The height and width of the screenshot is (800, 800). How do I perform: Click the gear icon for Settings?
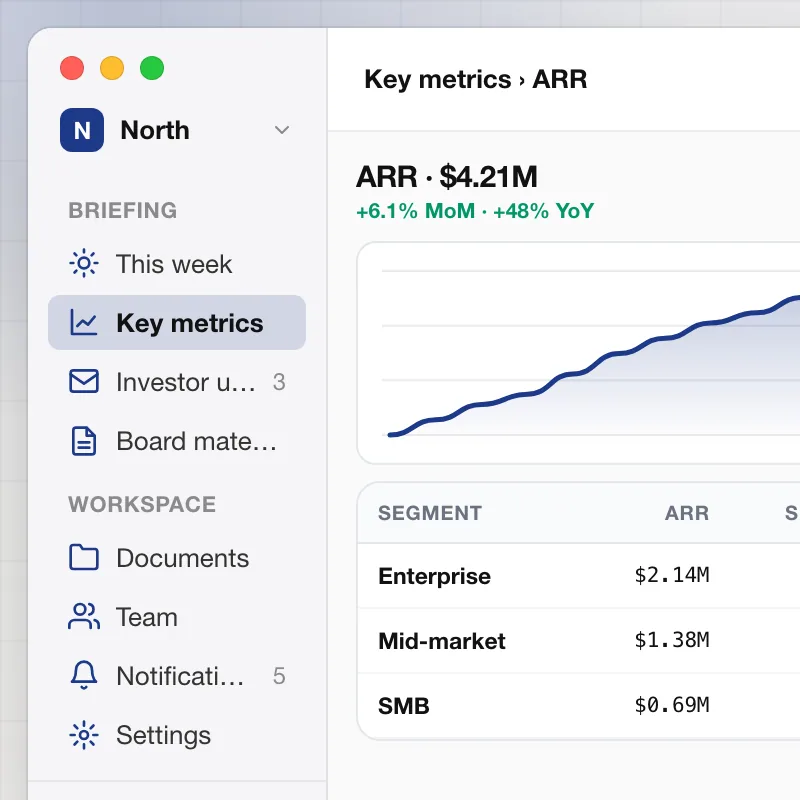coord(84,735)
